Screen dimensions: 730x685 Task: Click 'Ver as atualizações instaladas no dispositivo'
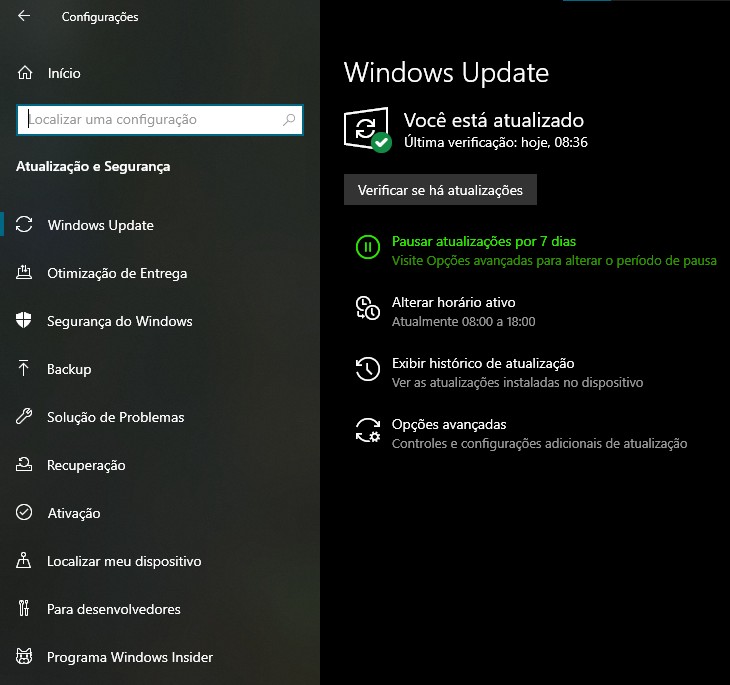517,382
